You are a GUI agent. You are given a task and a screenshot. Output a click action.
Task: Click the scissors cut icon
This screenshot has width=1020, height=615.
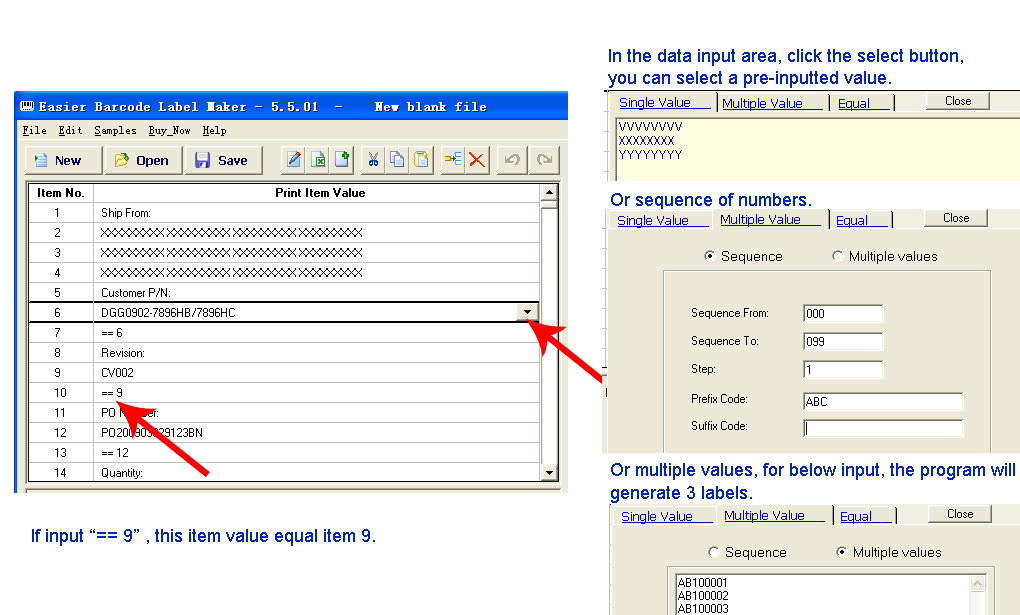coord(373,160)
